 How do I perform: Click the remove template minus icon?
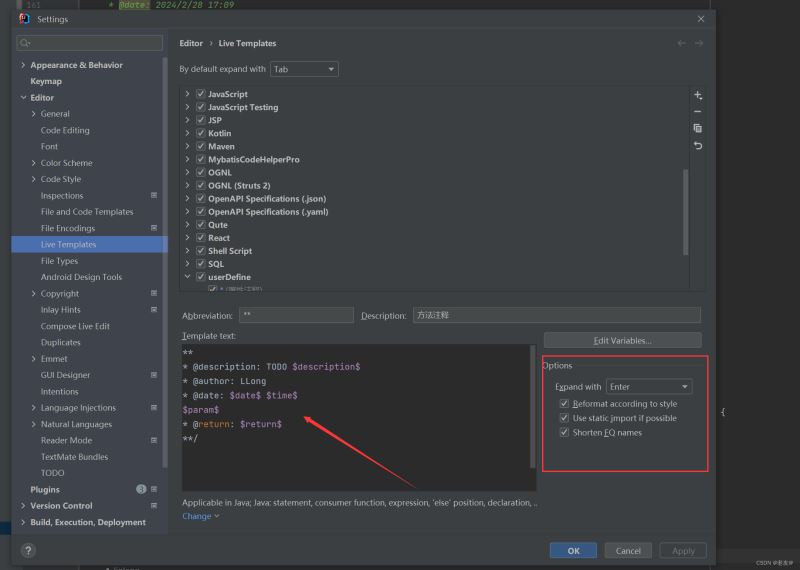coord(698,112)
